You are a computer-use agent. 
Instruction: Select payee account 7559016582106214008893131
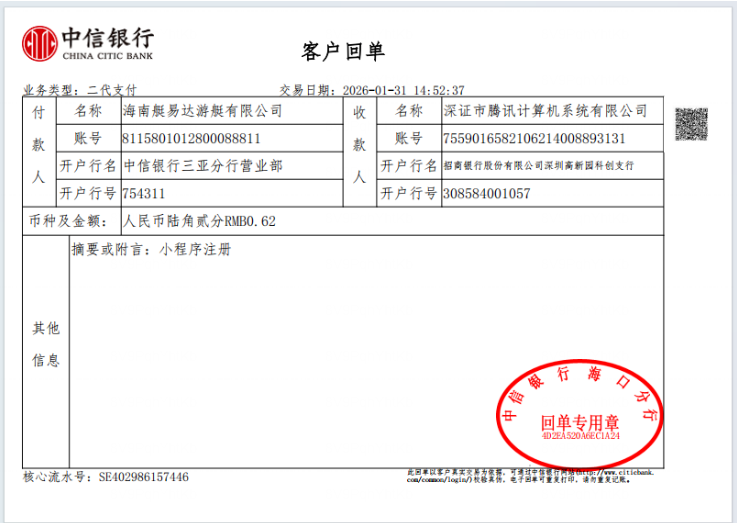[x=534, y=138]
